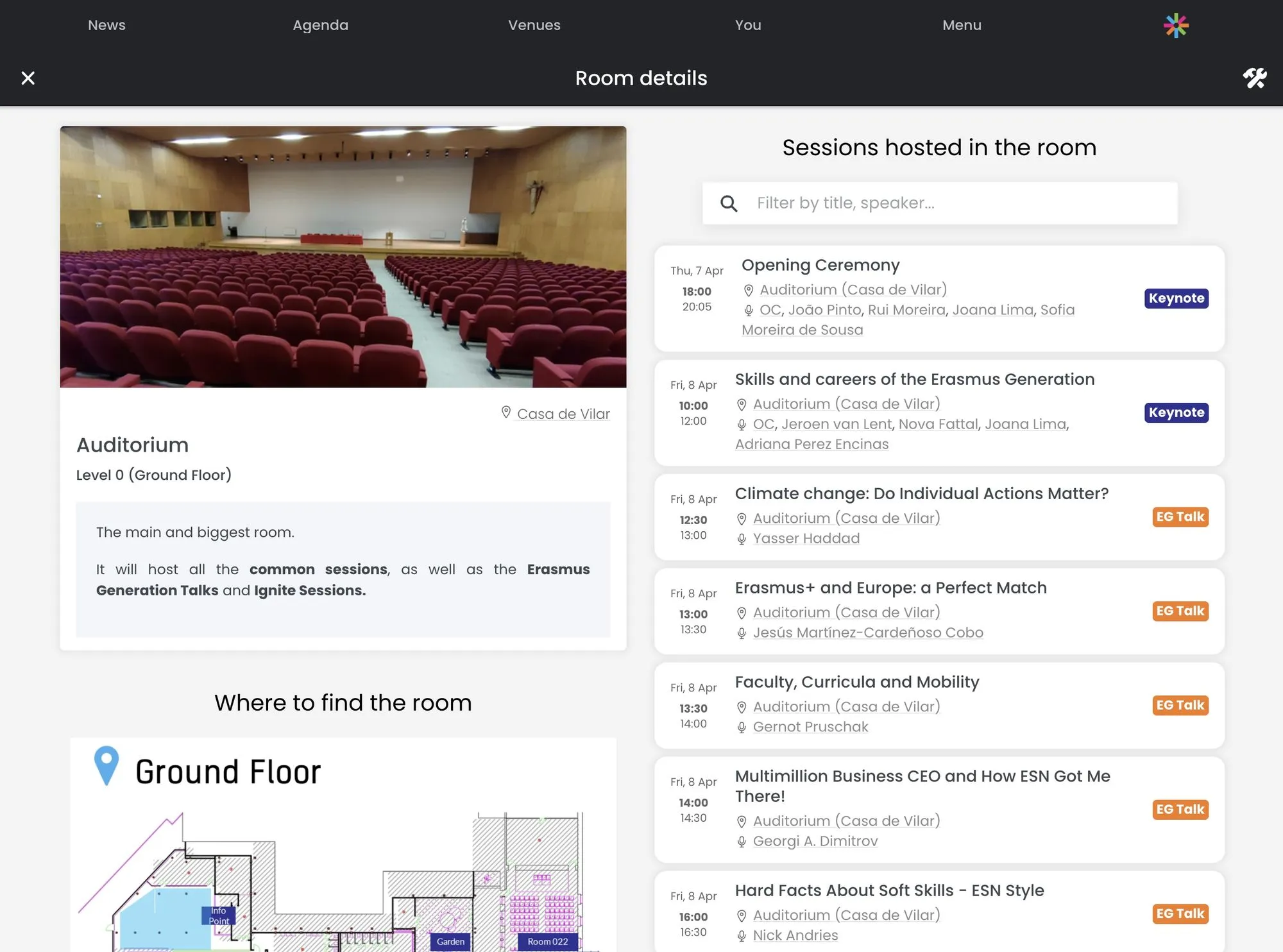Open the Casa de Vilar venue link
The width and height of the screenshot is (1283, 952).
[563, 414]
